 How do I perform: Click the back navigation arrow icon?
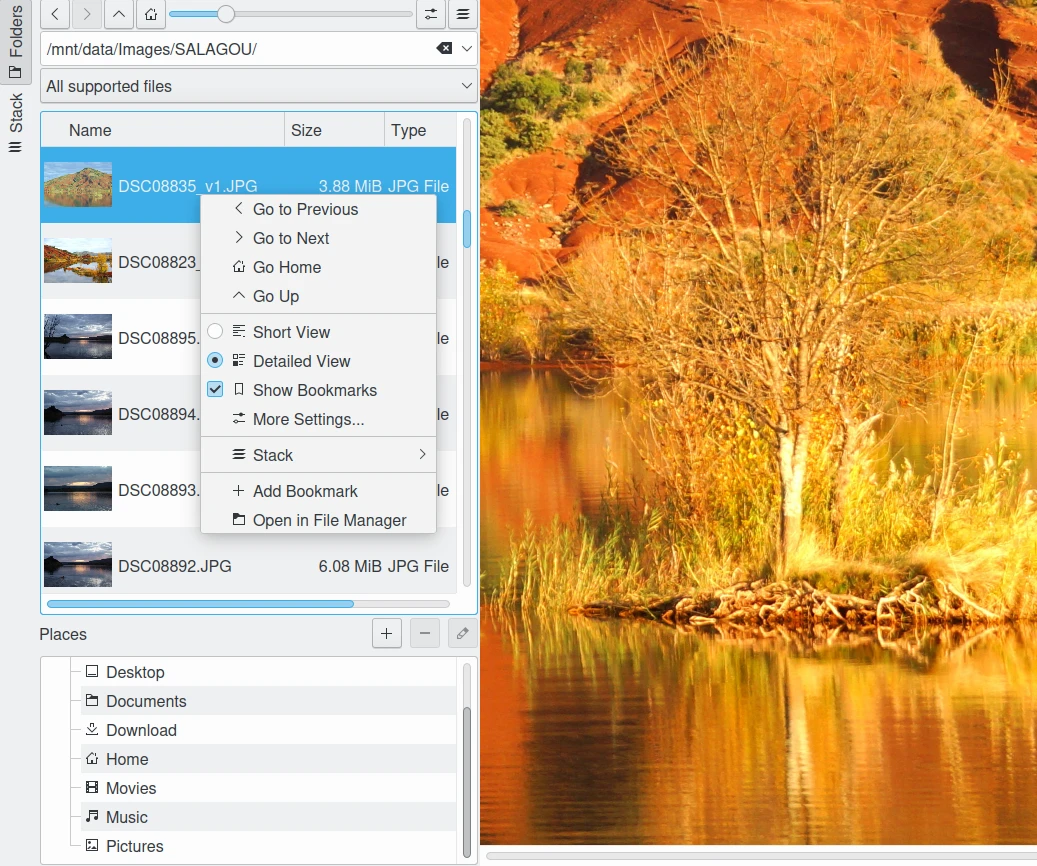tap(54, 14)
